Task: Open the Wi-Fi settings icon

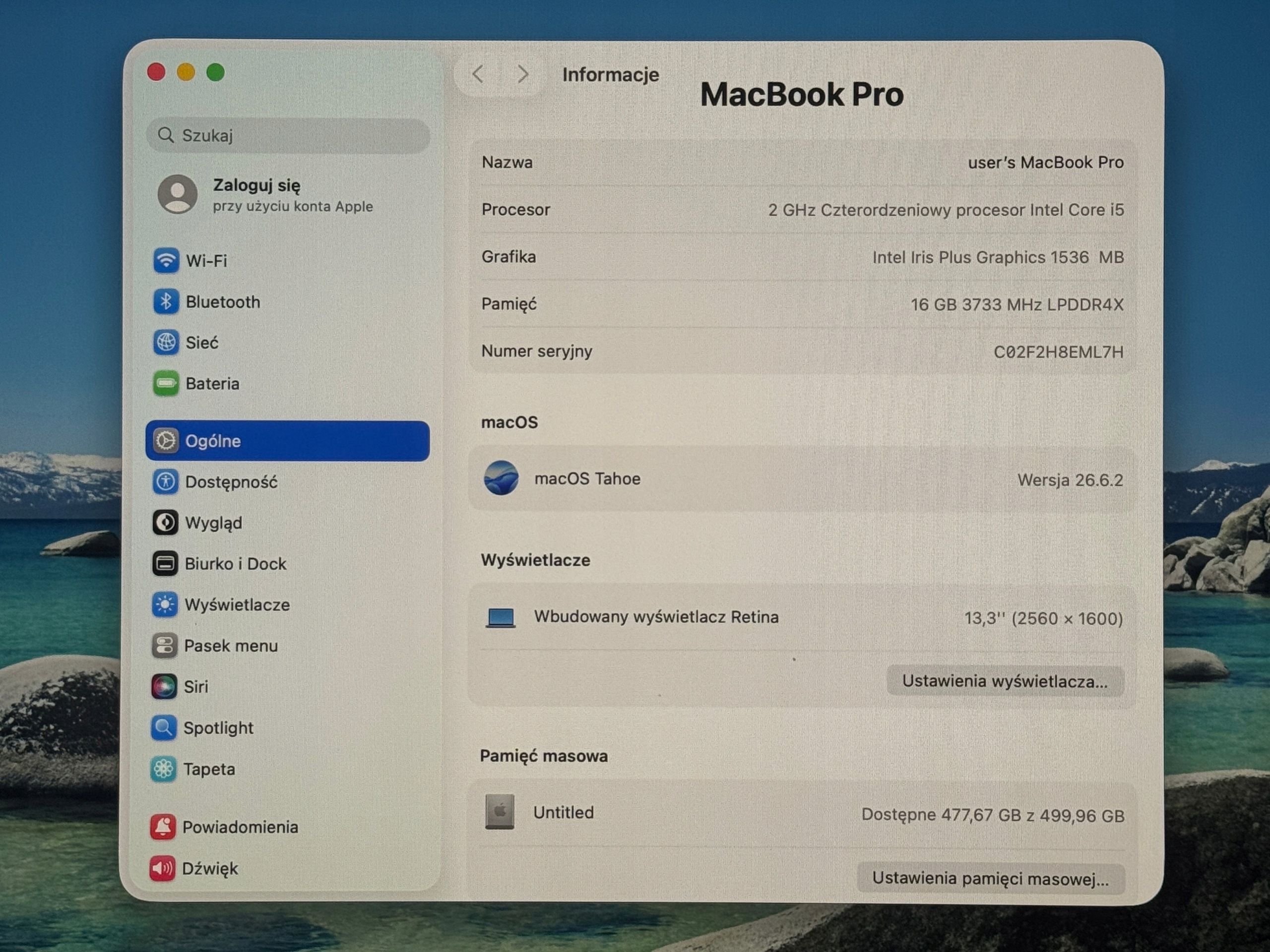Action: [166, 260]
